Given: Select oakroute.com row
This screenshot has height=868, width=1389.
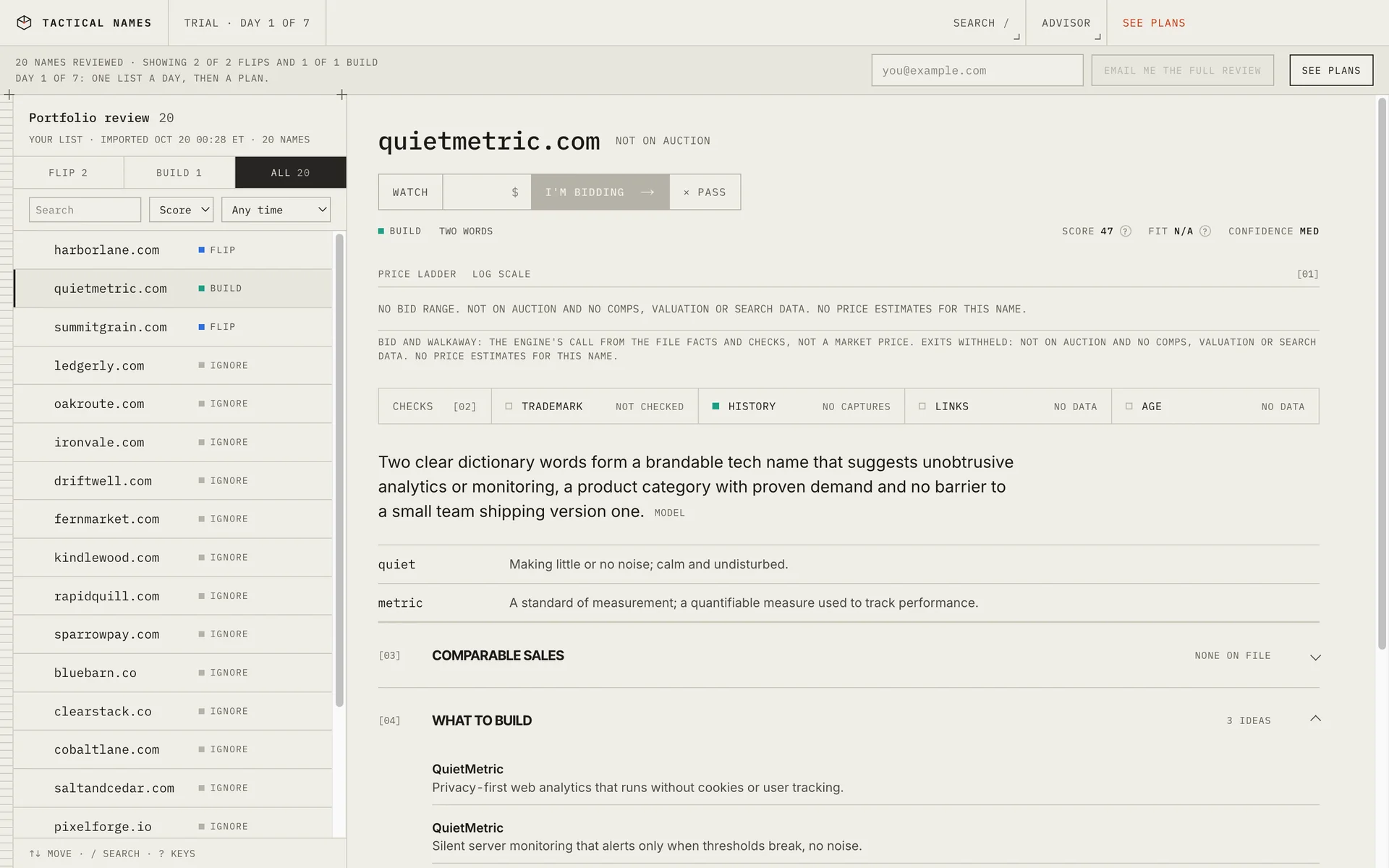Looking at the screenshot, I should [173, 404].
